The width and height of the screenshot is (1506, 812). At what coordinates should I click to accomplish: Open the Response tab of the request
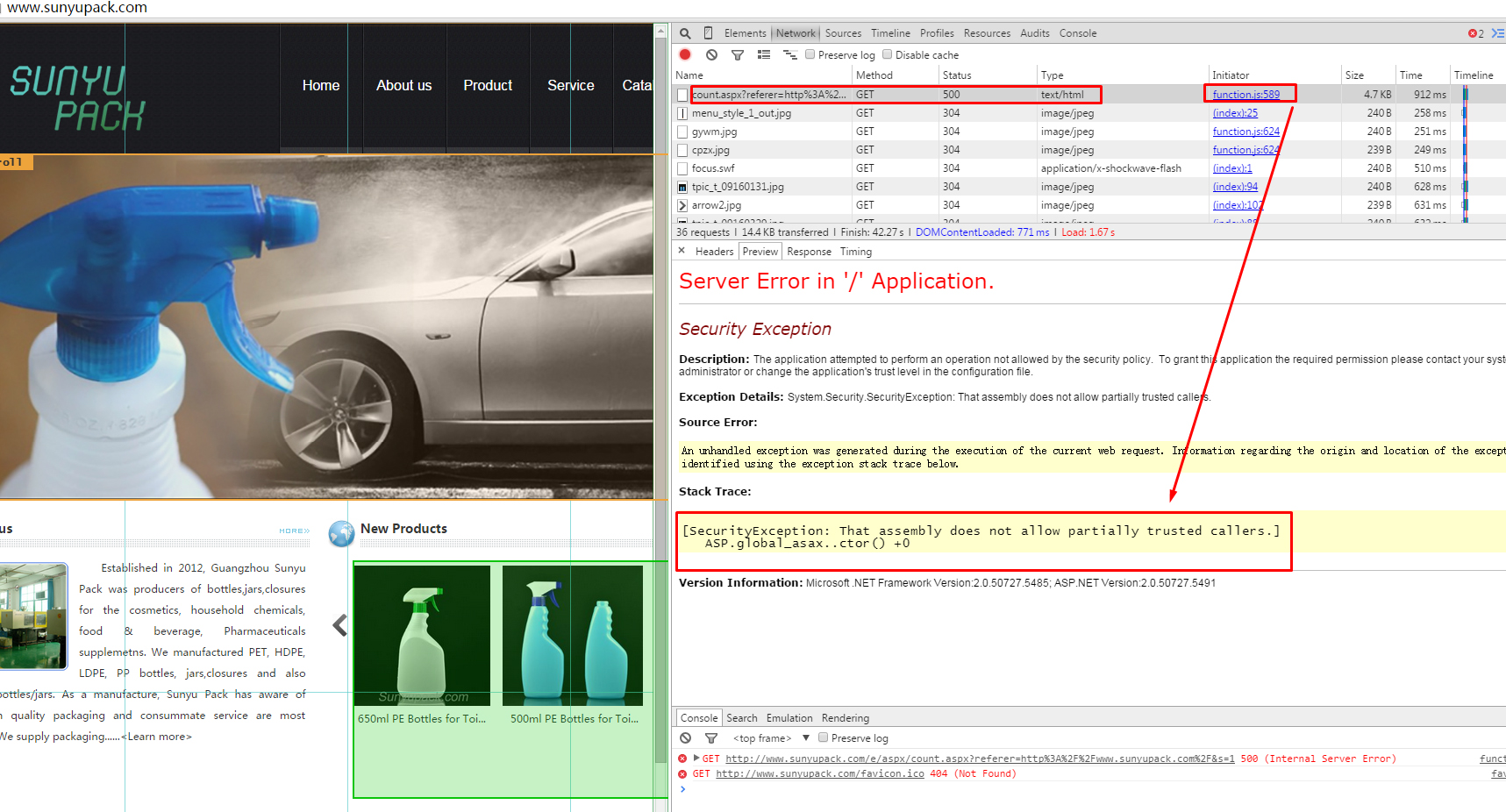coord(809,252)
